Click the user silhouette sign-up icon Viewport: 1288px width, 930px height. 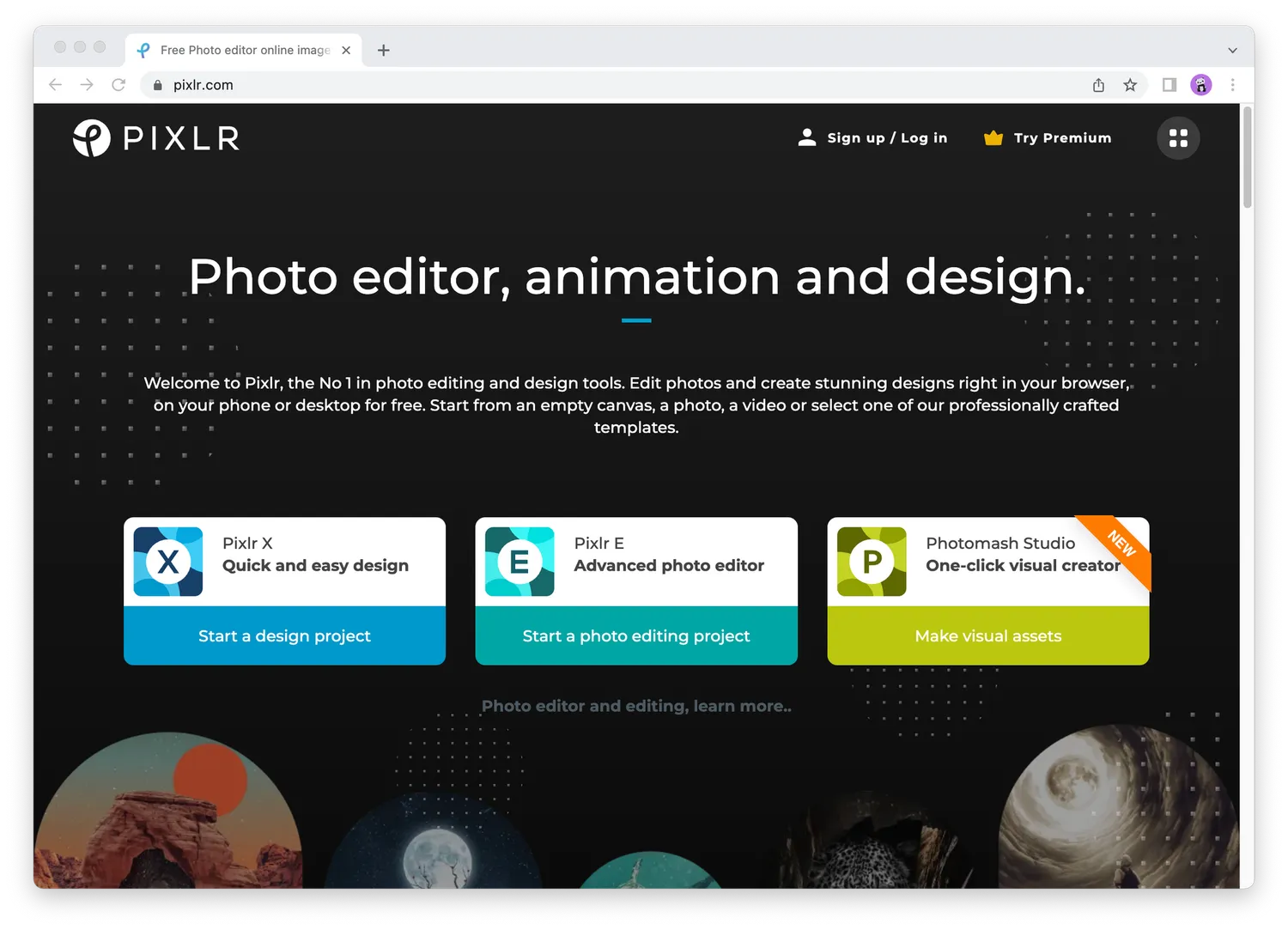[806, 137]
